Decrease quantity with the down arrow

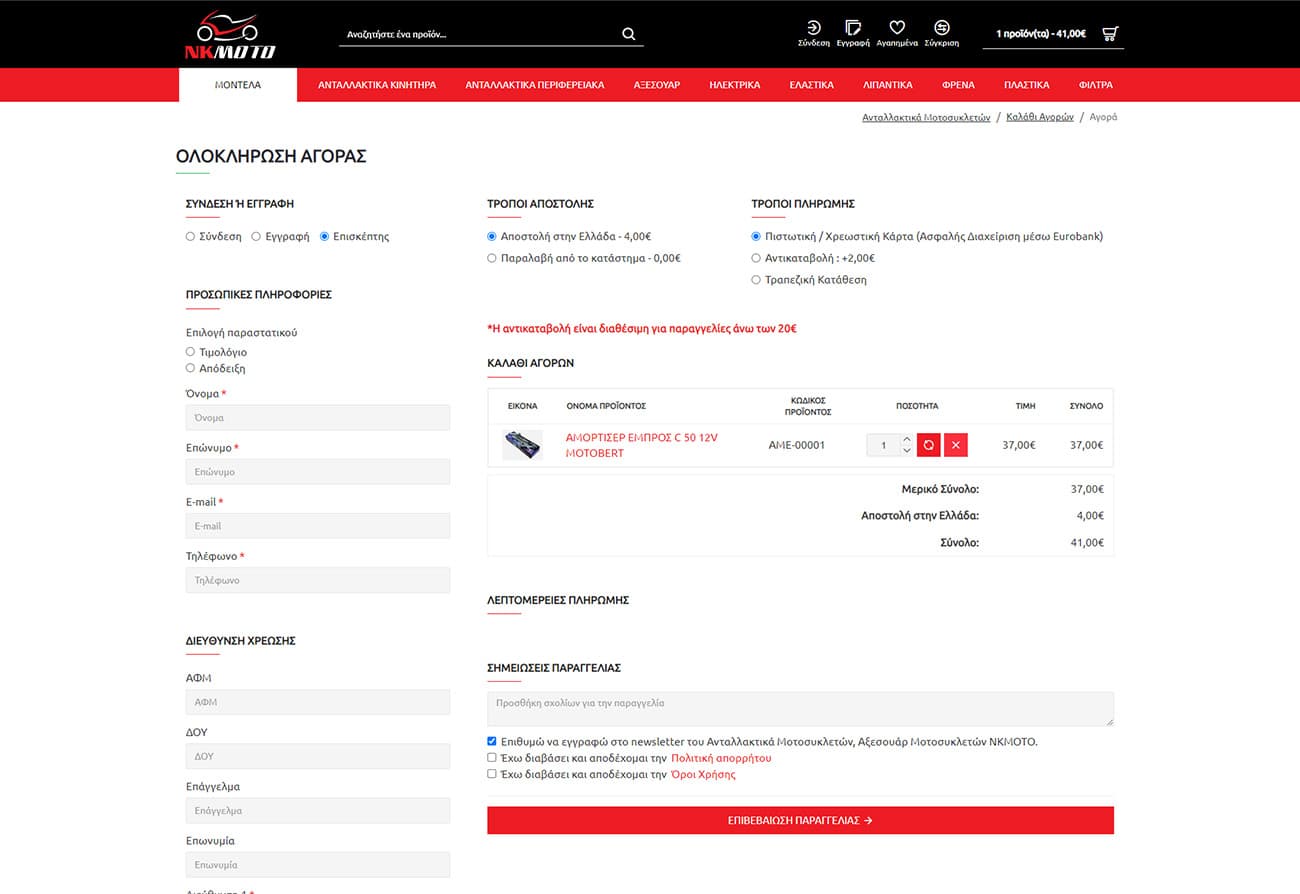pyautogui.click(x=907, y=451)
